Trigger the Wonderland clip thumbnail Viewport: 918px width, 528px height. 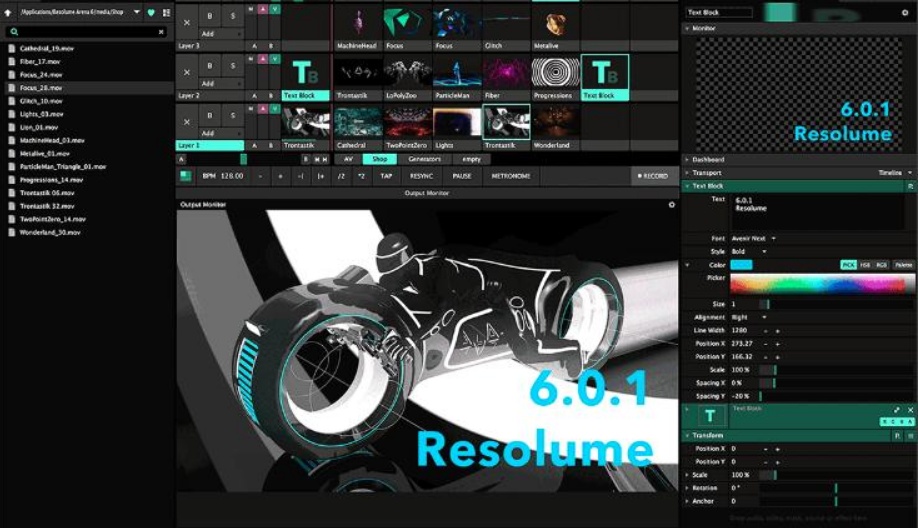click(555, 122)
